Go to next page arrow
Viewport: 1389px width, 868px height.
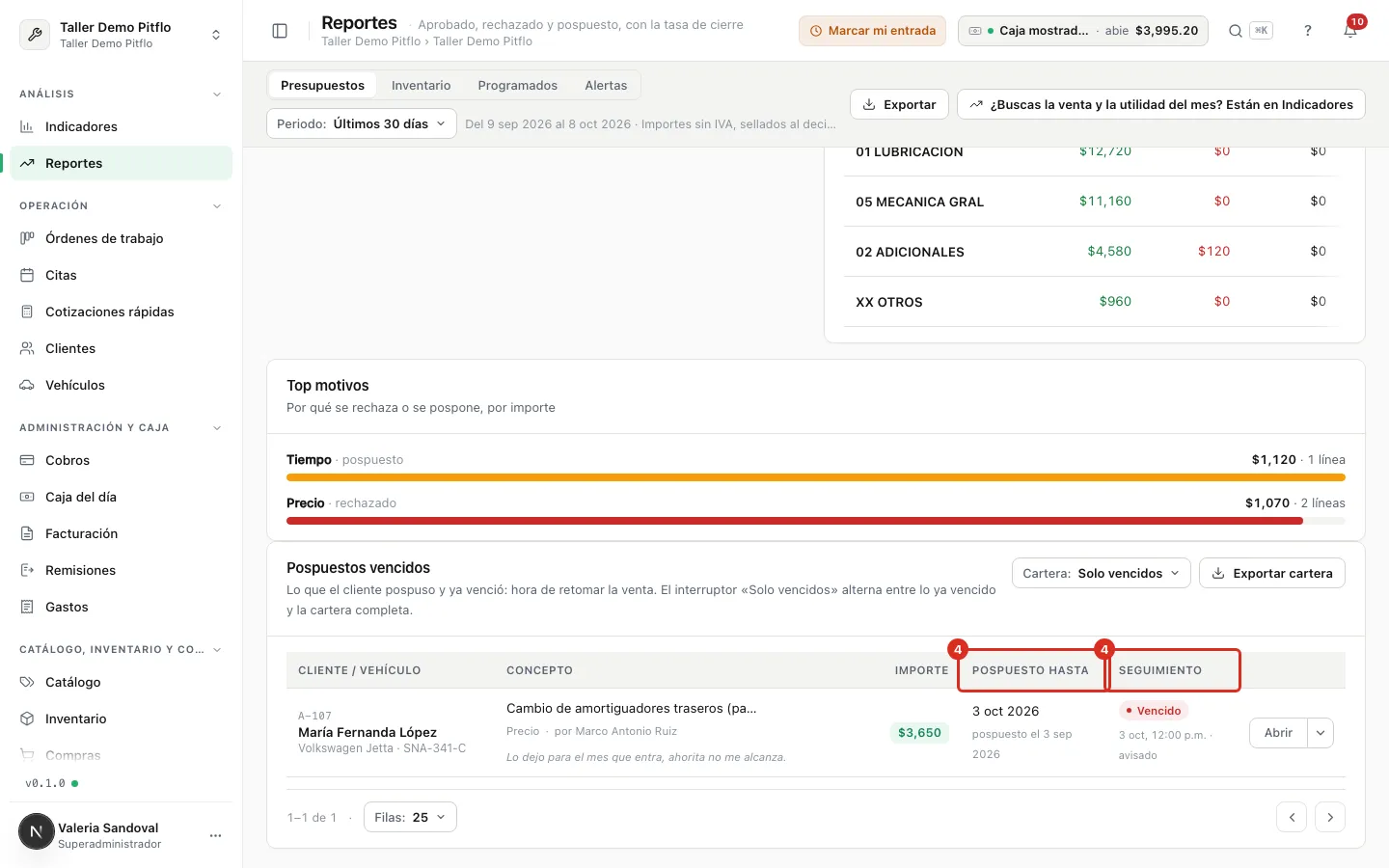(1330, 817)
